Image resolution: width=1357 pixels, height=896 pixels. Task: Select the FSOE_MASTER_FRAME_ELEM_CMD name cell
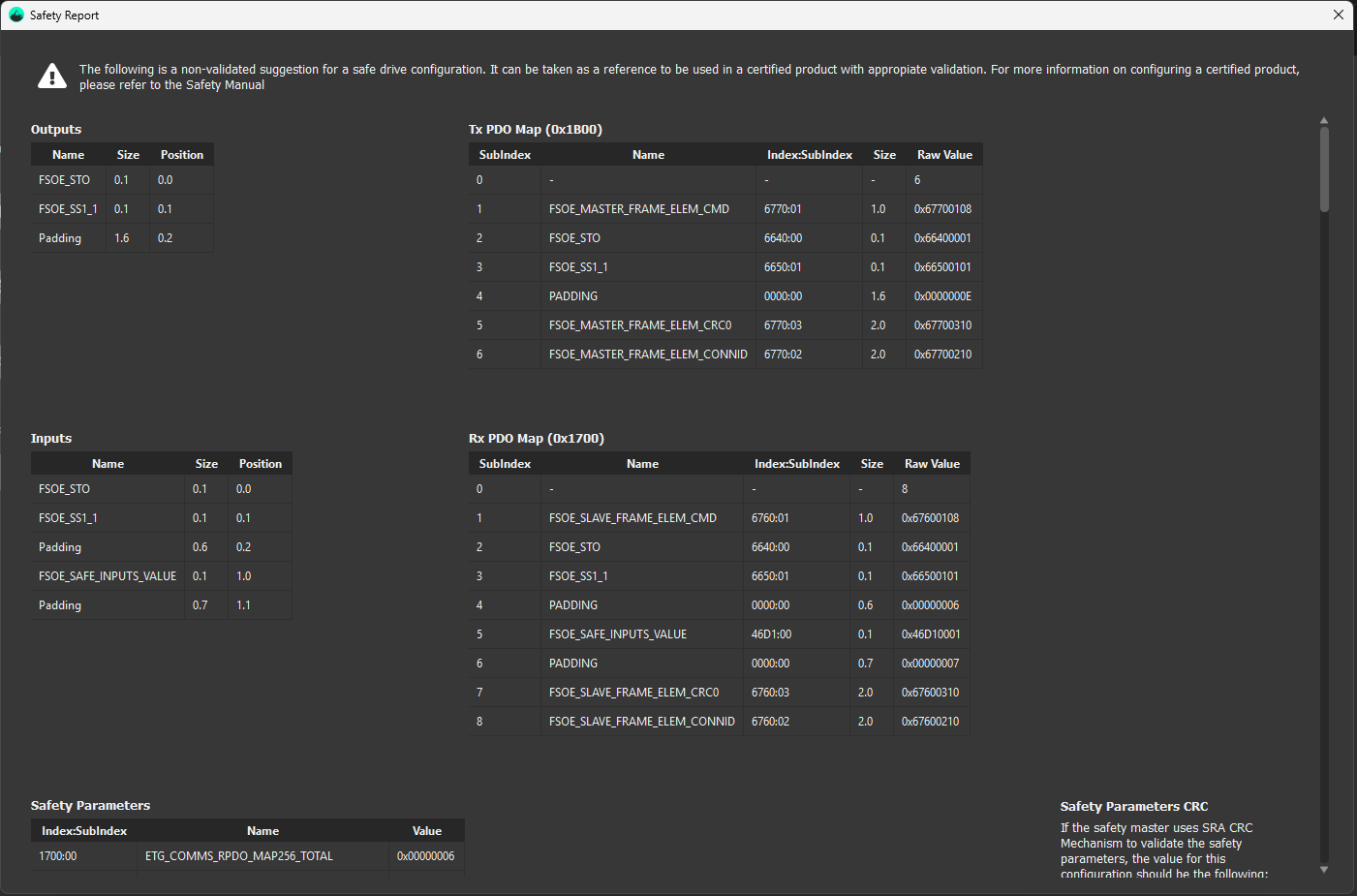tap(638, 209)
